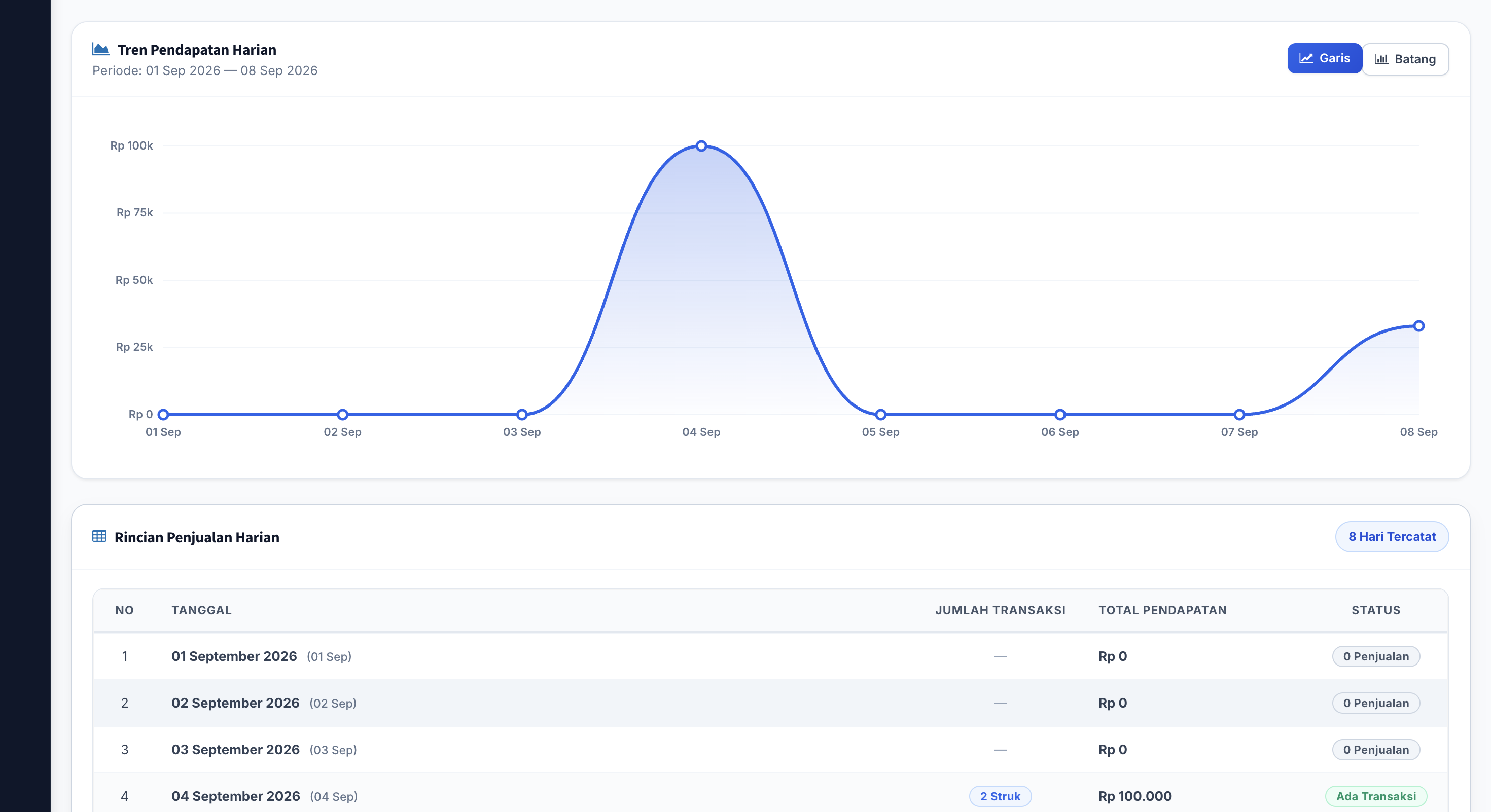Select the 01 September 2026 row date
Viewport: 1491px width, 812px height.
click(x=234, y=656)
